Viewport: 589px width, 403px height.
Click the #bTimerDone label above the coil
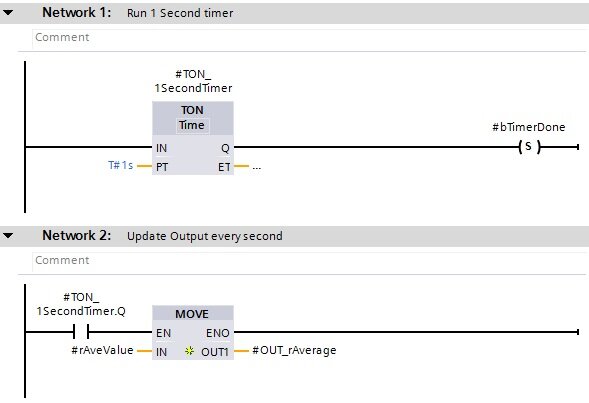pos(529,127)
